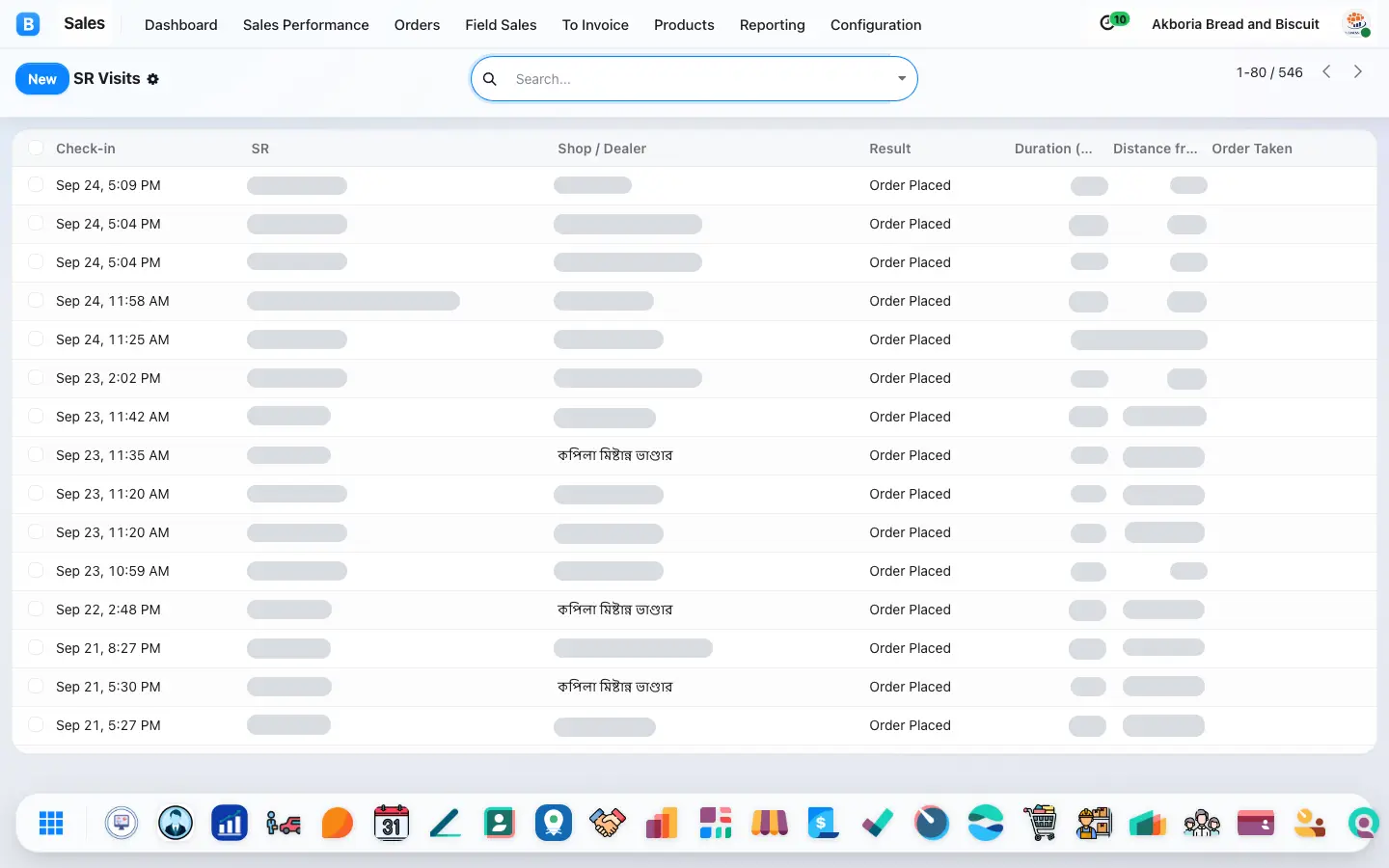This screenshot has width=1389, height=868.
Task: Switch company via Akboria Bread and Biscuit
Action: click(x=1236, y=24)
